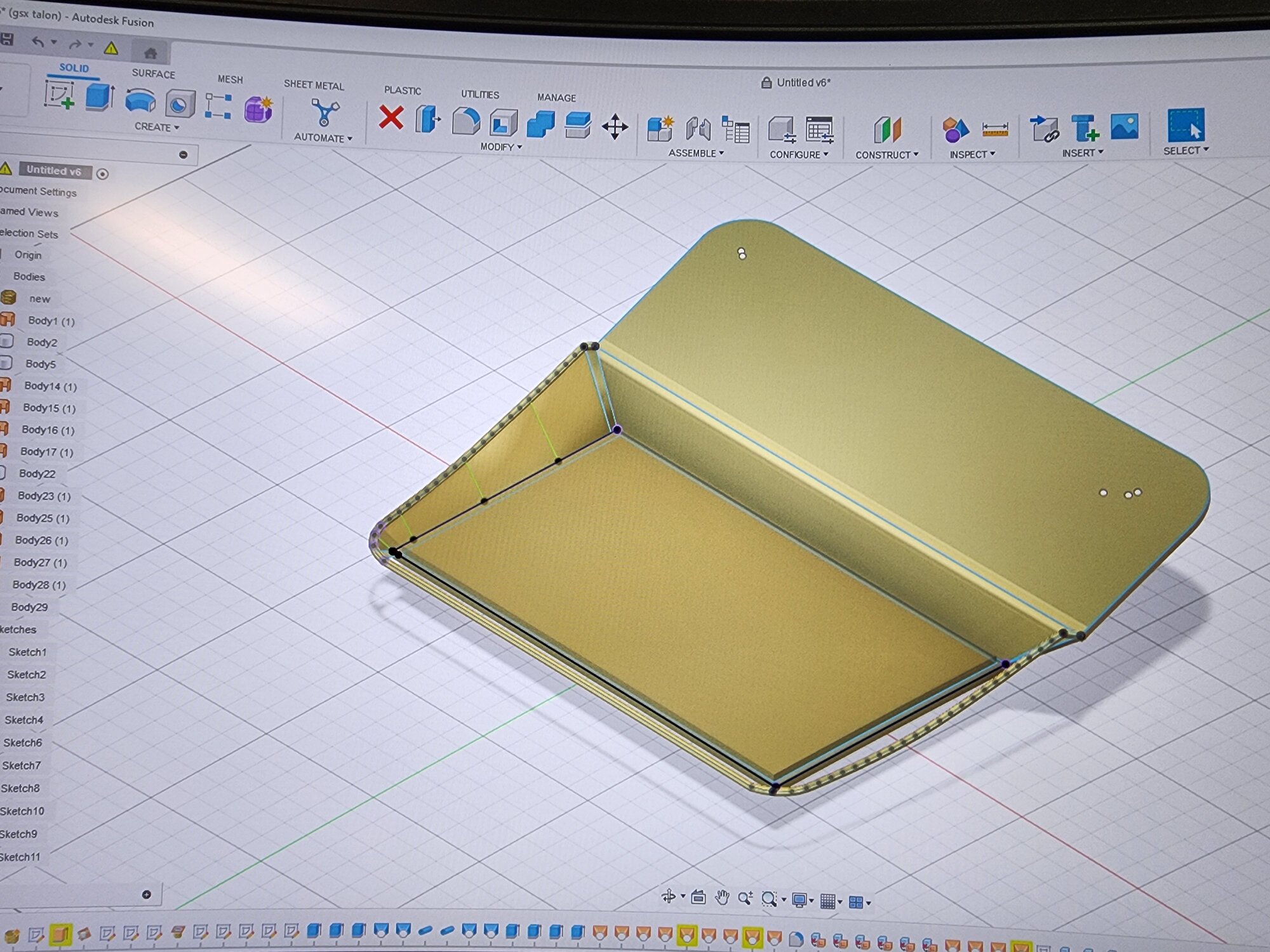Click the Look At navigation icon
The height and width of the screenshot is (952, 1270).
click(x=698, y=897)
